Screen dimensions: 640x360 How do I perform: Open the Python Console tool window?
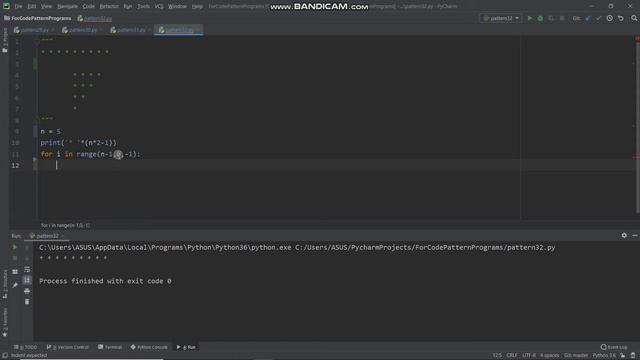point(149,347)
